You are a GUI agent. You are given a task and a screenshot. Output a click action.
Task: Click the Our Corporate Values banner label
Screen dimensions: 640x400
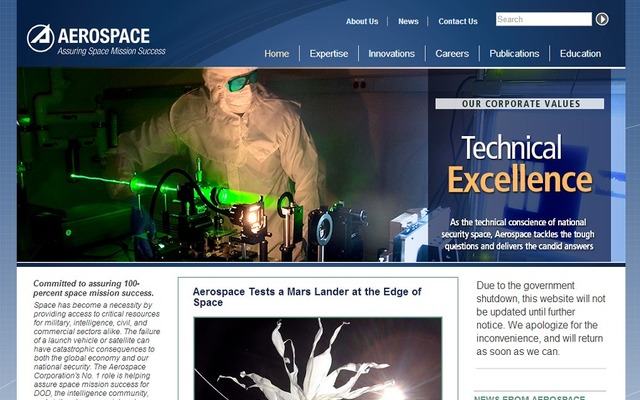pyautogui.click(x=520, y=104)
